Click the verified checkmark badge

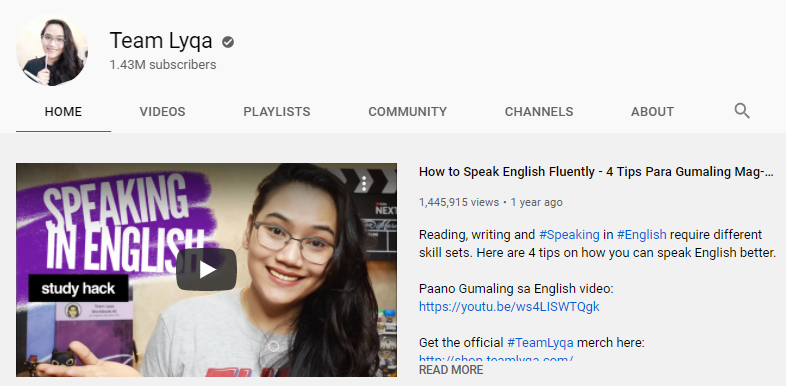(228, 42)
